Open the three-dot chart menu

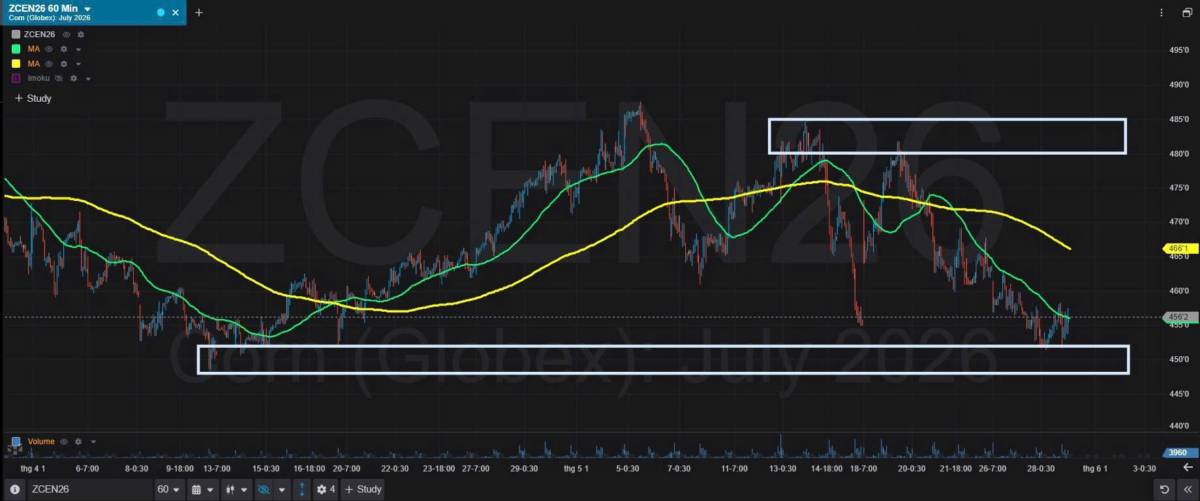pos(1161,12)
